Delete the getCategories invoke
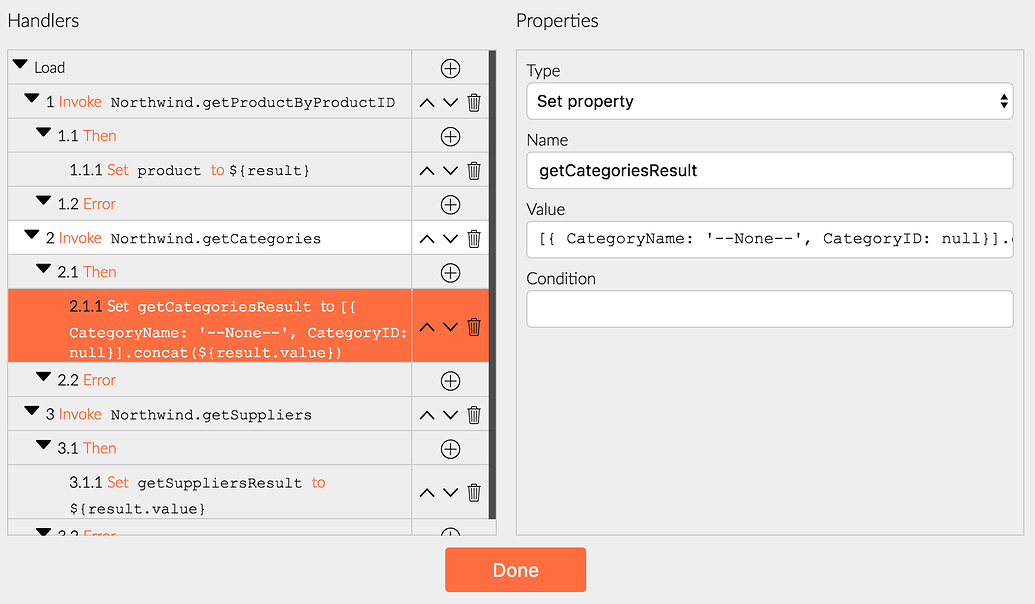The height and width of the screenshot is (604, 1035). pos(474,239)
